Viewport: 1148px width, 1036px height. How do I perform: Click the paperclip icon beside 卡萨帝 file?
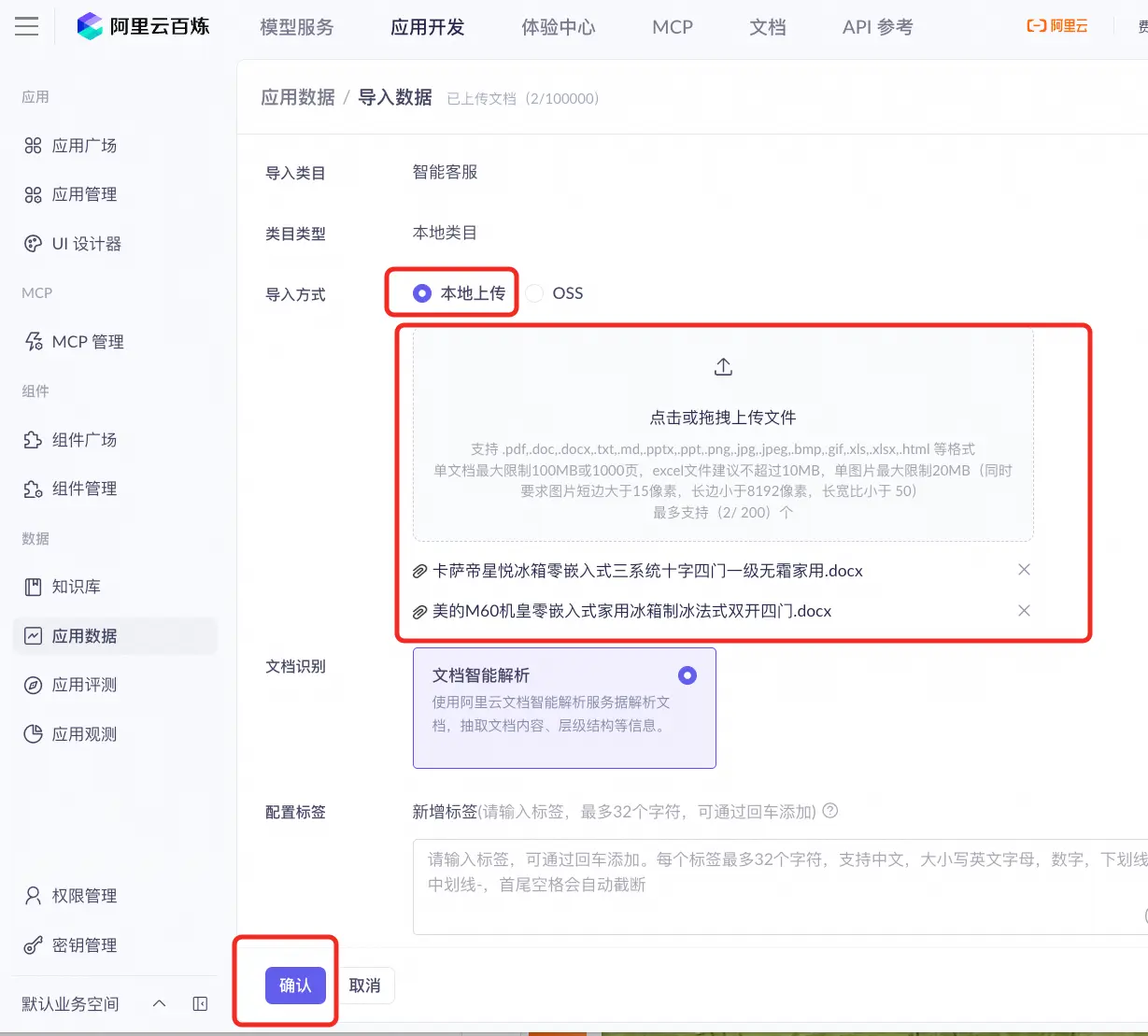(420, 571)
